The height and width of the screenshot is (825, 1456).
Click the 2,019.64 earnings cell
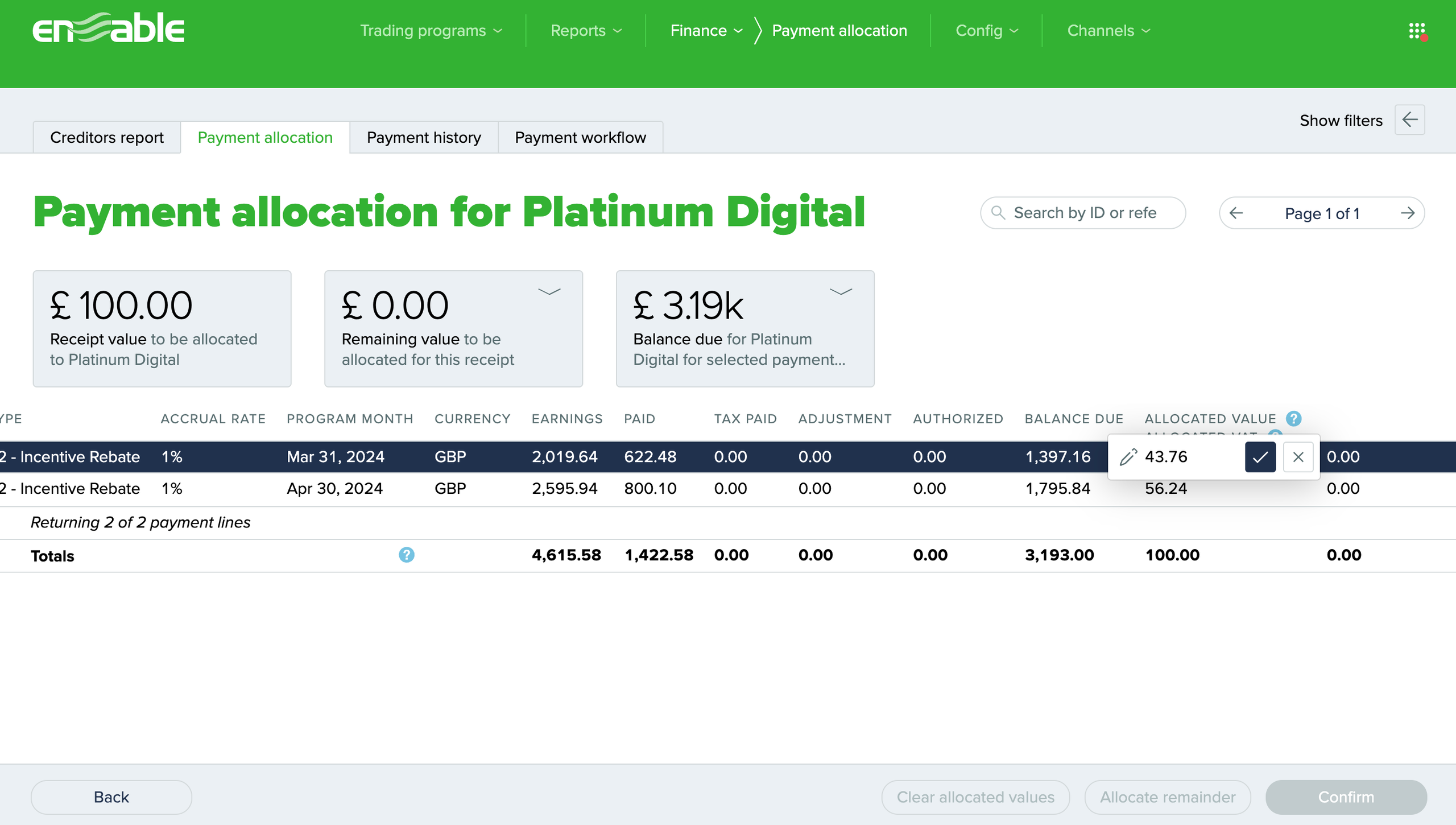[565, 457]
